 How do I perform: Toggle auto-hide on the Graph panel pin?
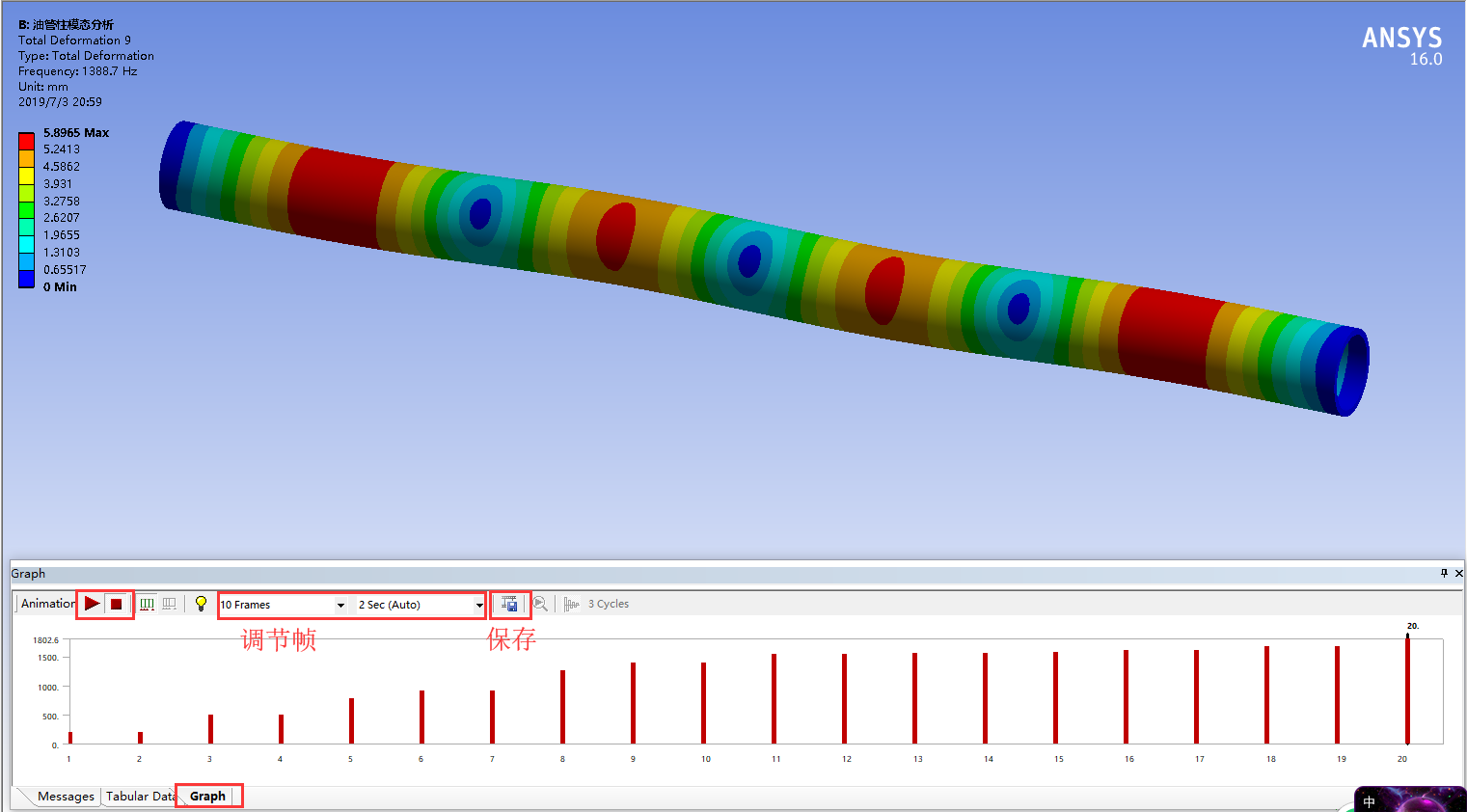pyautogui.click(x=1442, y=573)
